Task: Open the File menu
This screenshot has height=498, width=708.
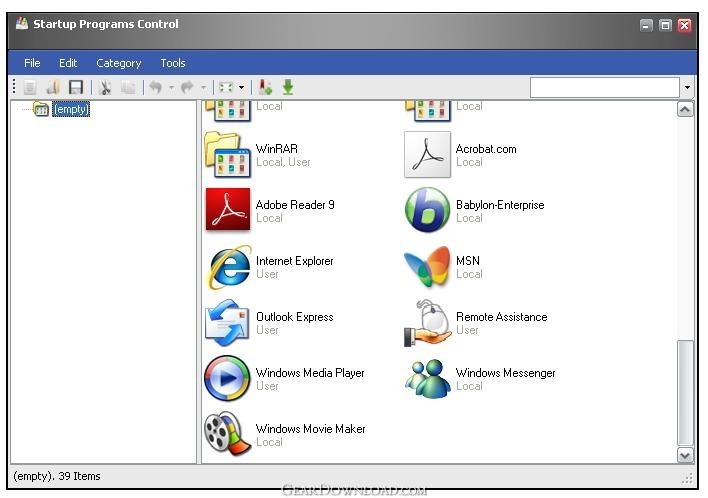Action: 32,63
